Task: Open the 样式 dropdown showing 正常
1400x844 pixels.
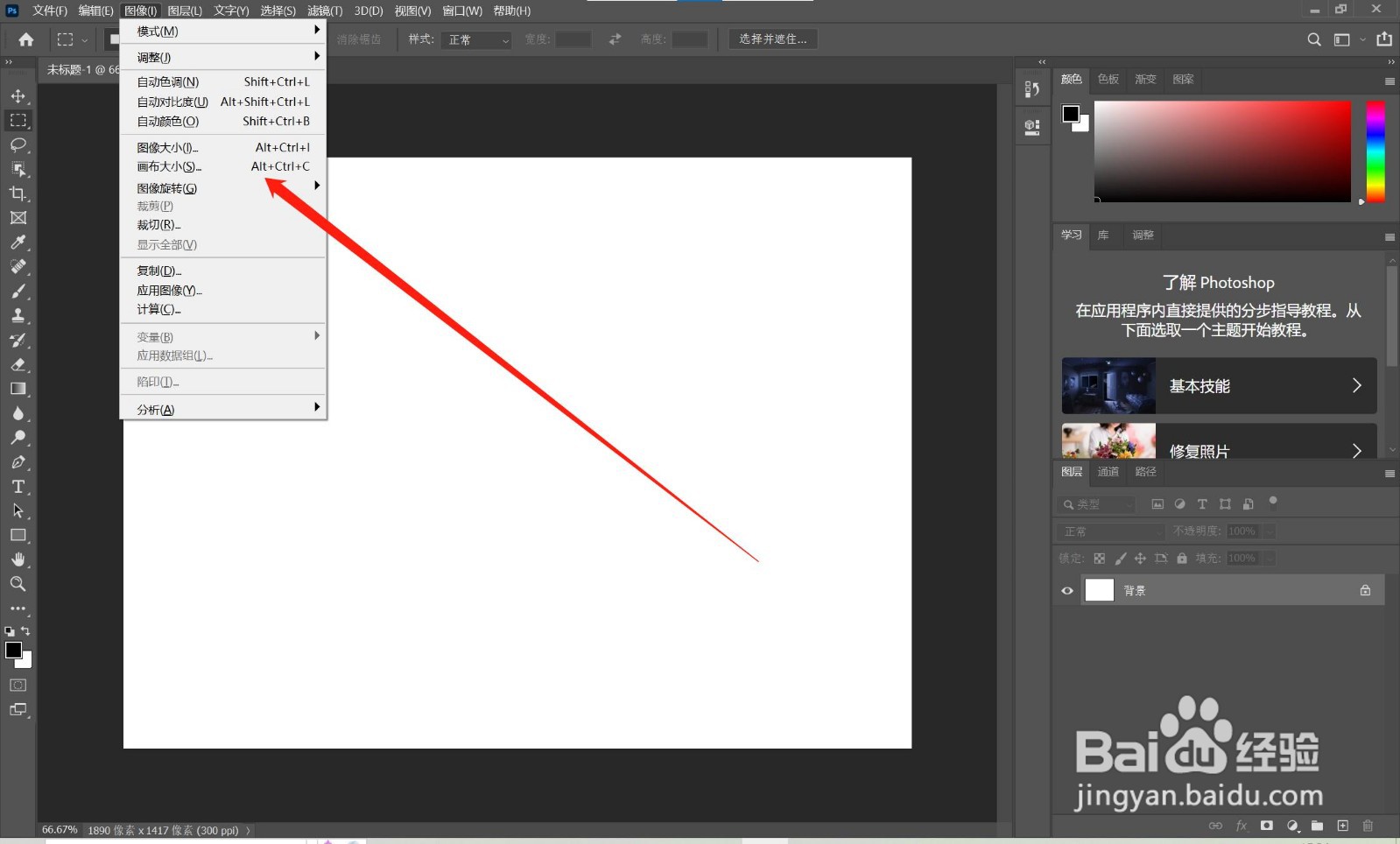Action: 477,40
